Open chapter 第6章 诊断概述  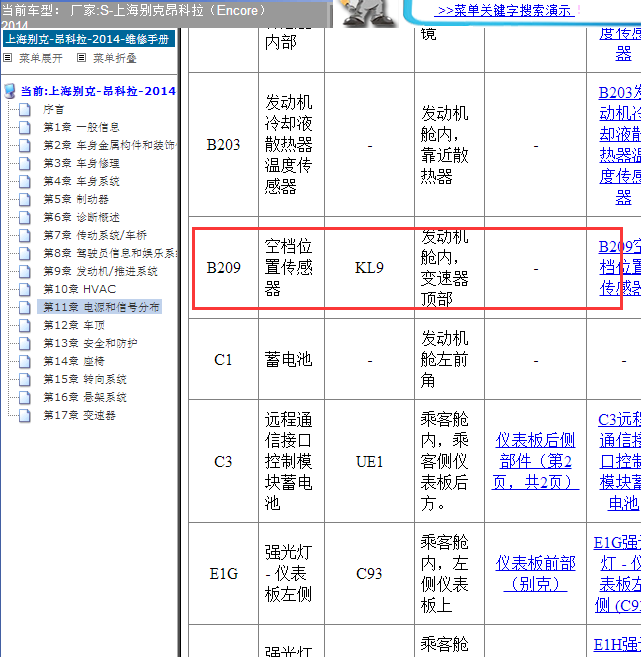pyautogui.click(x=81, y=217)
